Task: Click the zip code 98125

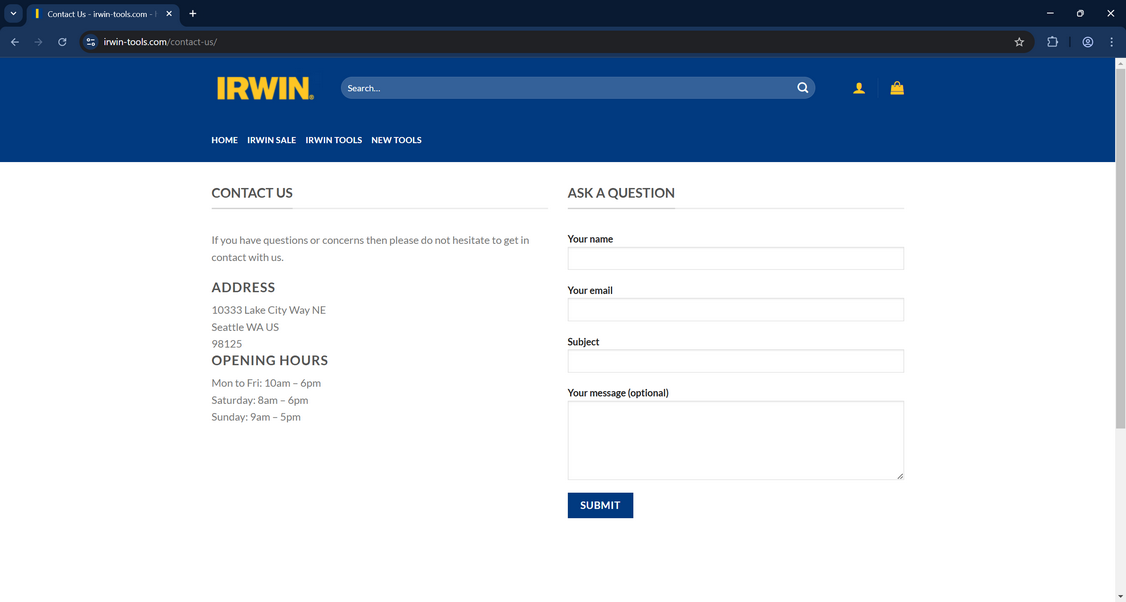Action: (x=227, y=344)
